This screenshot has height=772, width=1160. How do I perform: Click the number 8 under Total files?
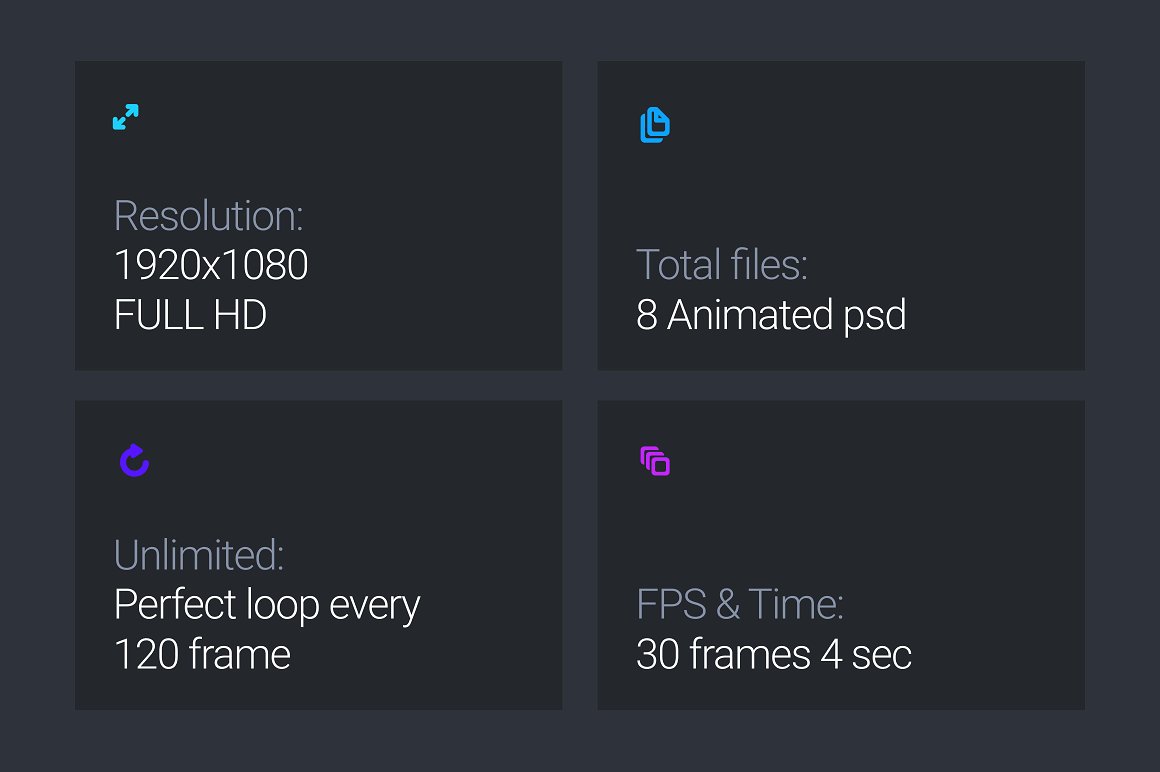click(x=647, y=315)
